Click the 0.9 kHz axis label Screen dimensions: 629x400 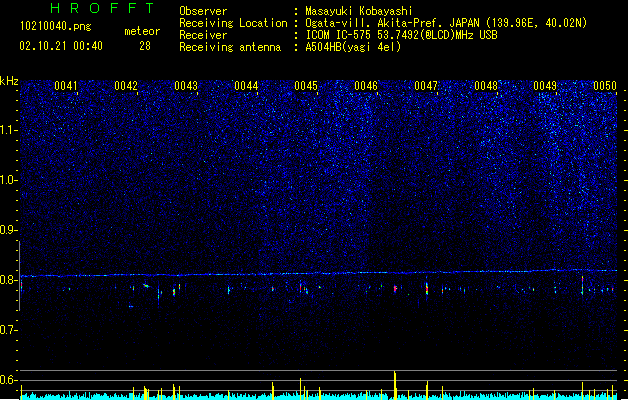[x=8, y=230]
